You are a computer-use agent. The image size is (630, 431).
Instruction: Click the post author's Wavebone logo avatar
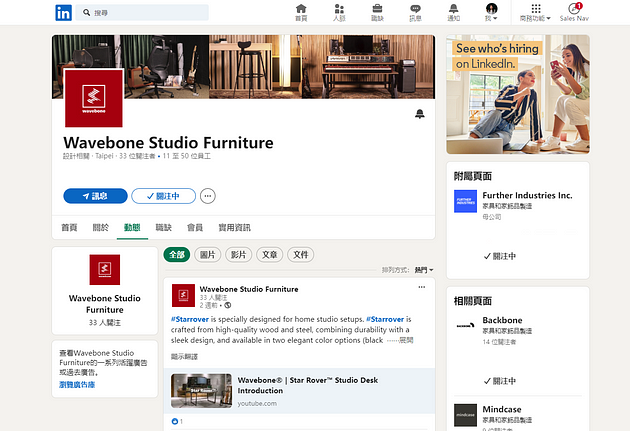click(x=183, y=295)
